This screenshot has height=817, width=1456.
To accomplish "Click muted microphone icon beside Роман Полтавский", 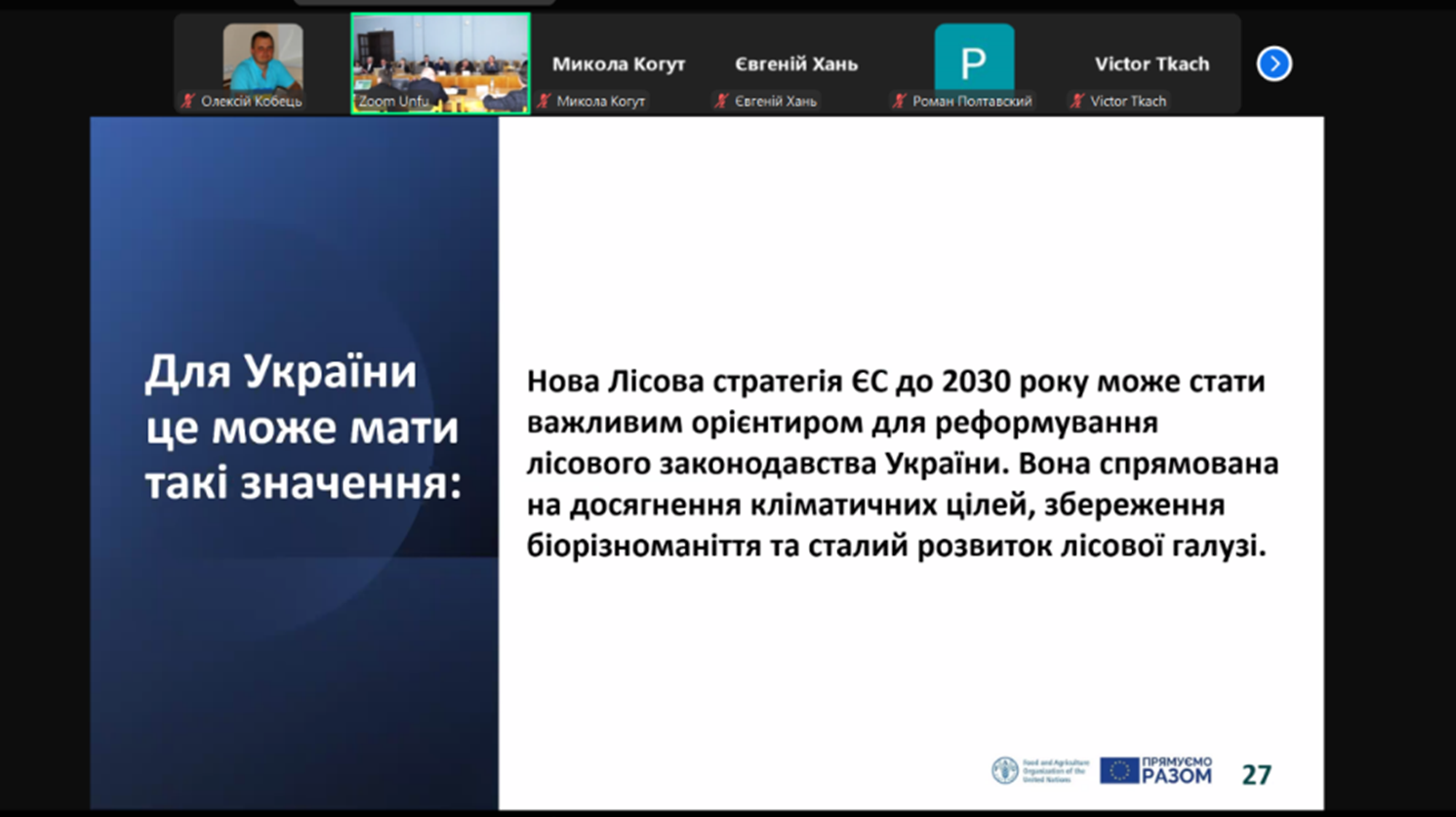I will [x=900, y=101].
